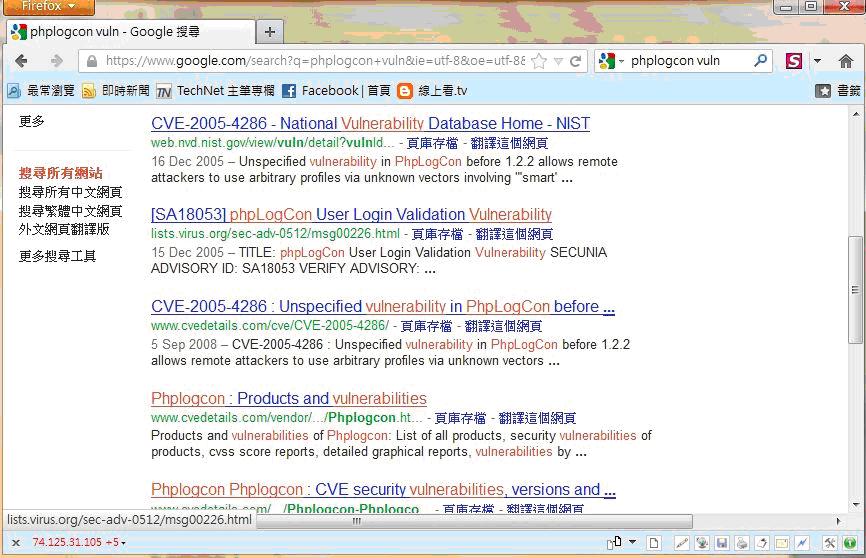This screenshot has width=866, height=558.
Task: Select 外文網頁翻譯版 filter
Action: (x=64, y=229)
